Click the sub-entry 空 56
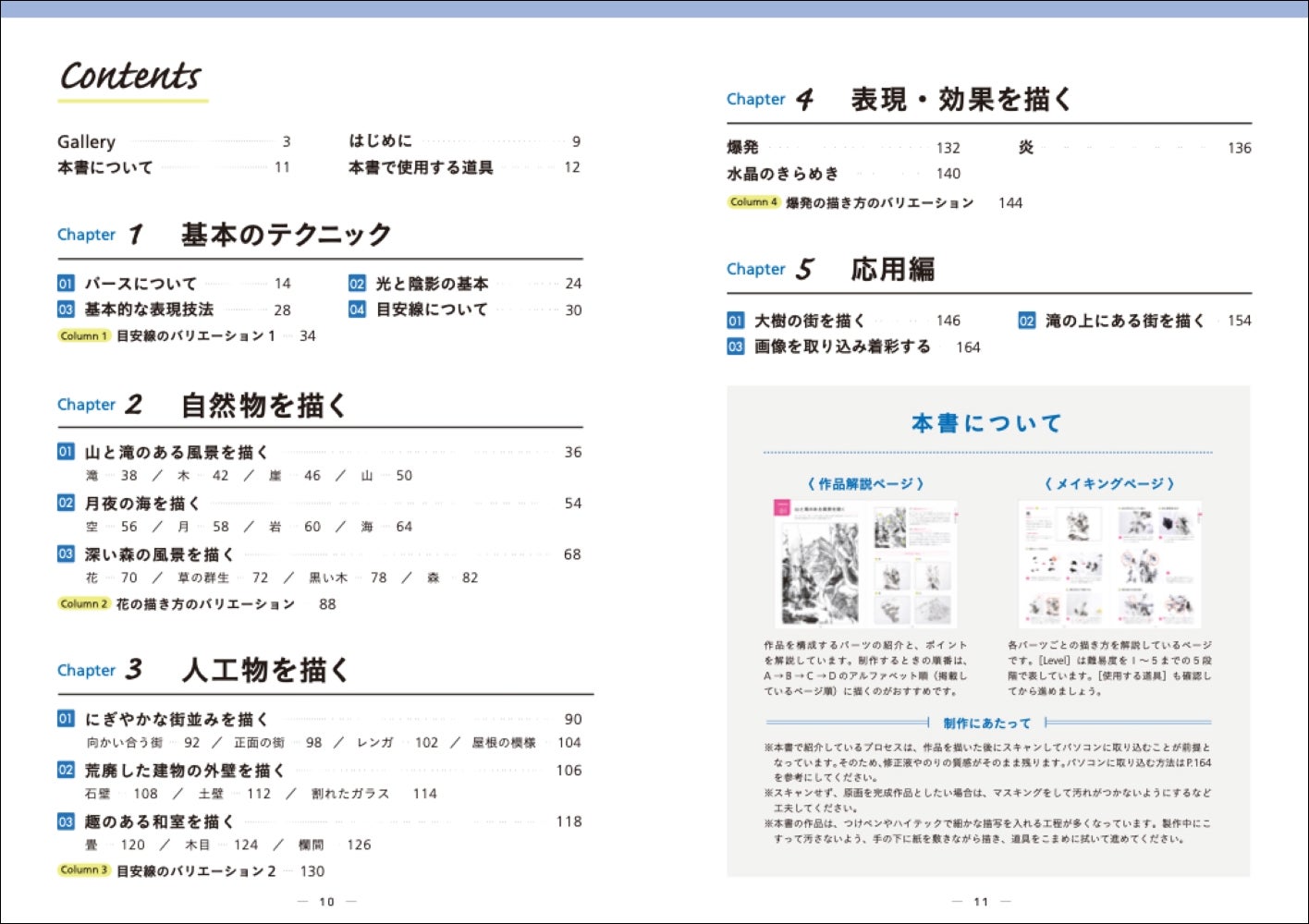Screen dimensions: 1309x924 [x=111, y=527]
